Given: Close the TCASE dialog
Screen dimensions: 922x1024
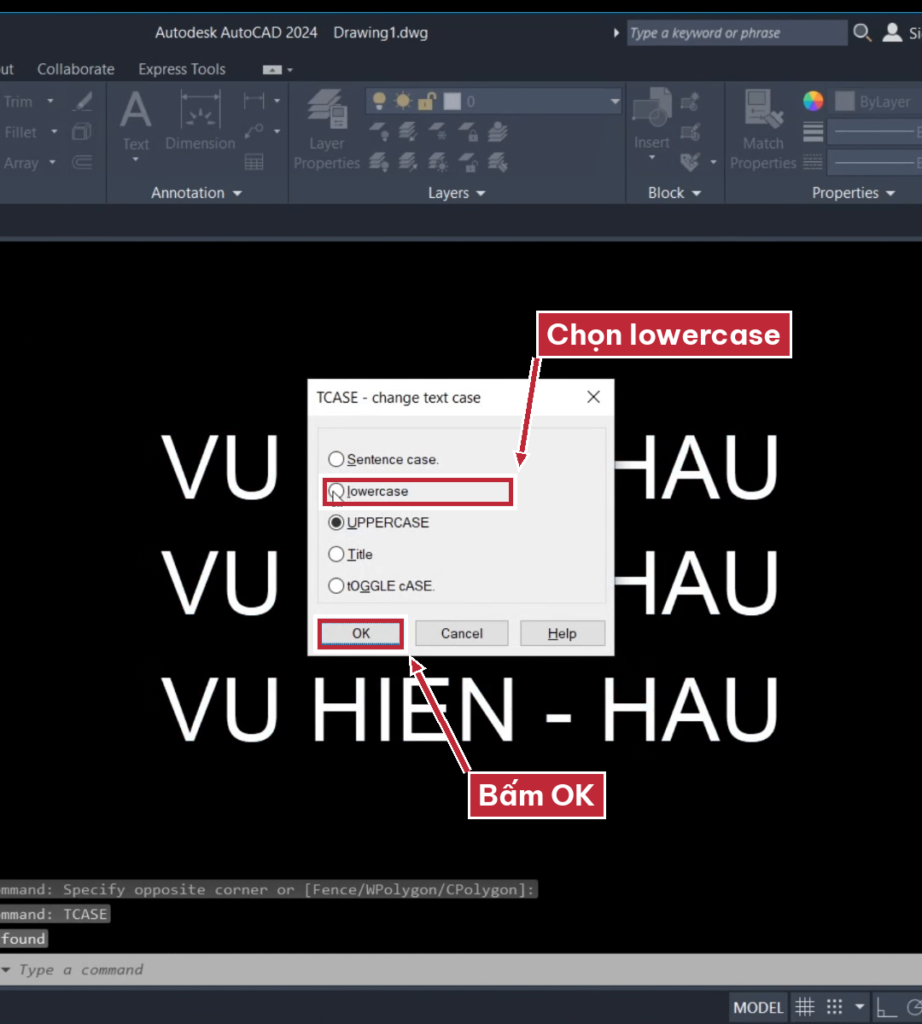Looking at the screenshot, I should click(x=594, y=397).
